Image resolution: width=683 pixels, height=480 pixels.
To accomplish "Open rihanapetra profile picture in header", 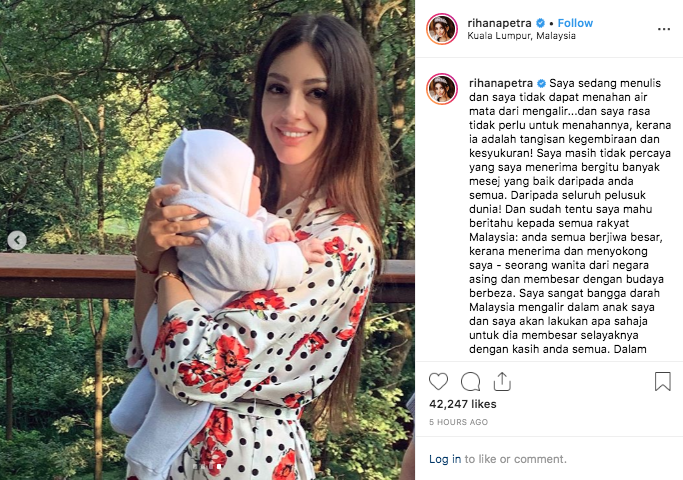I will (442, 29).
